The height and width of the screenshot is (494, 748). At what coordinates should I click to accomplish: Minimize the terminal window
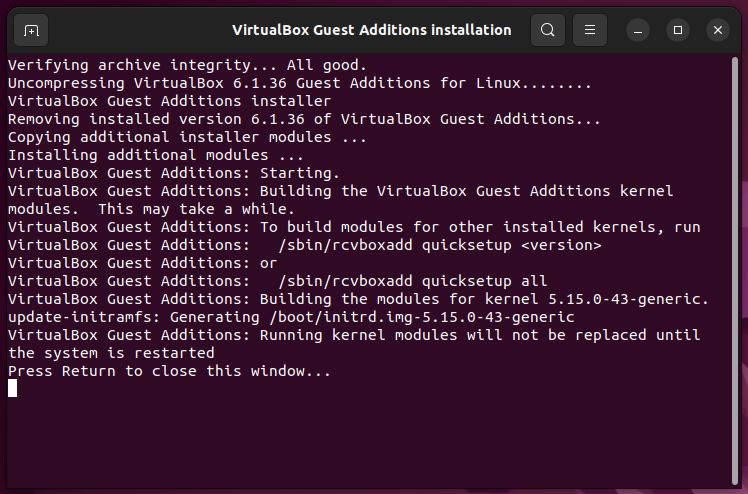coord(638,30)
